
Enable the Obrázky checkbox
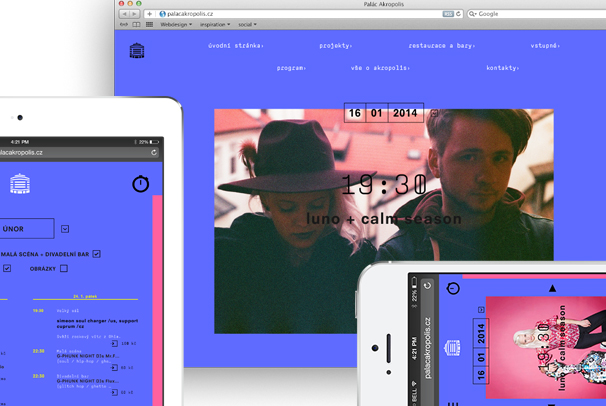coord(64,268)
